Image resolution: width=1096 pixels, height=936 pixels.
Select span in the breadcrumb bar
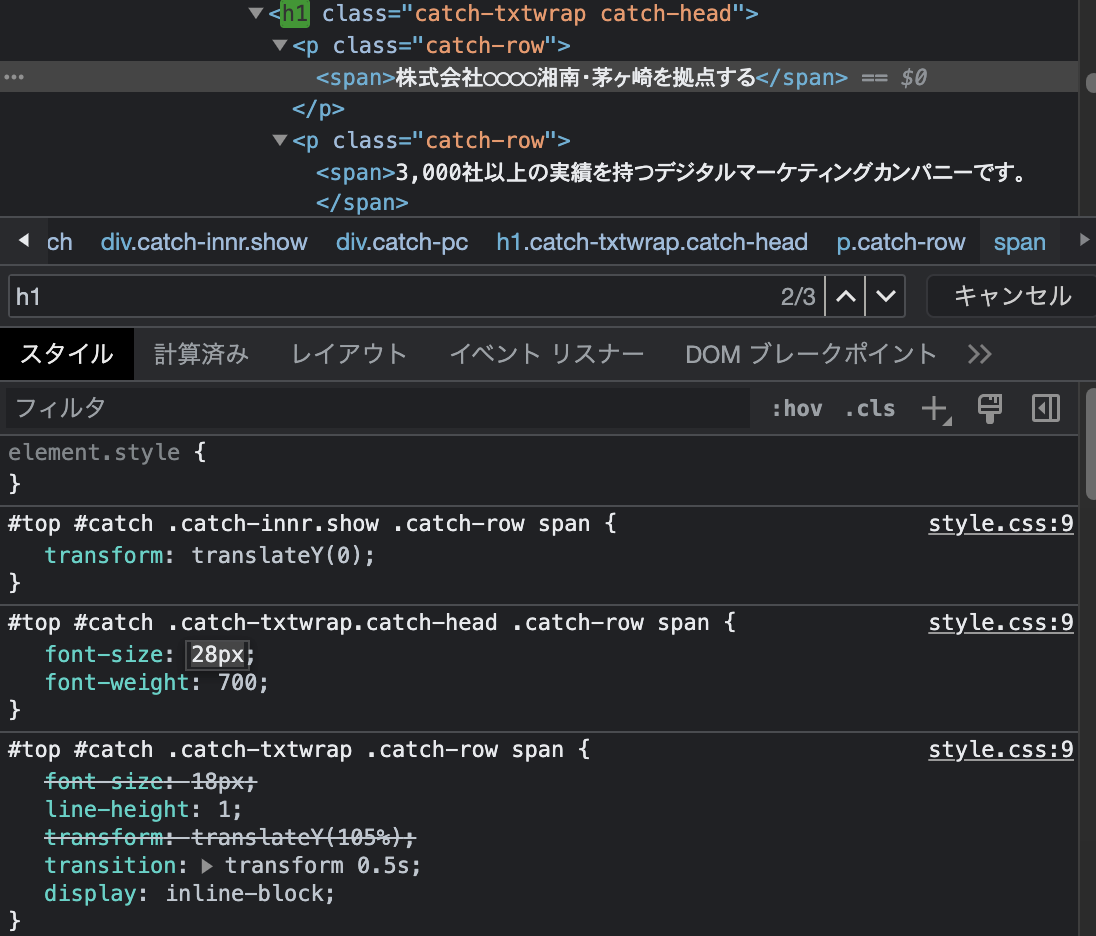click(1019, 241)
